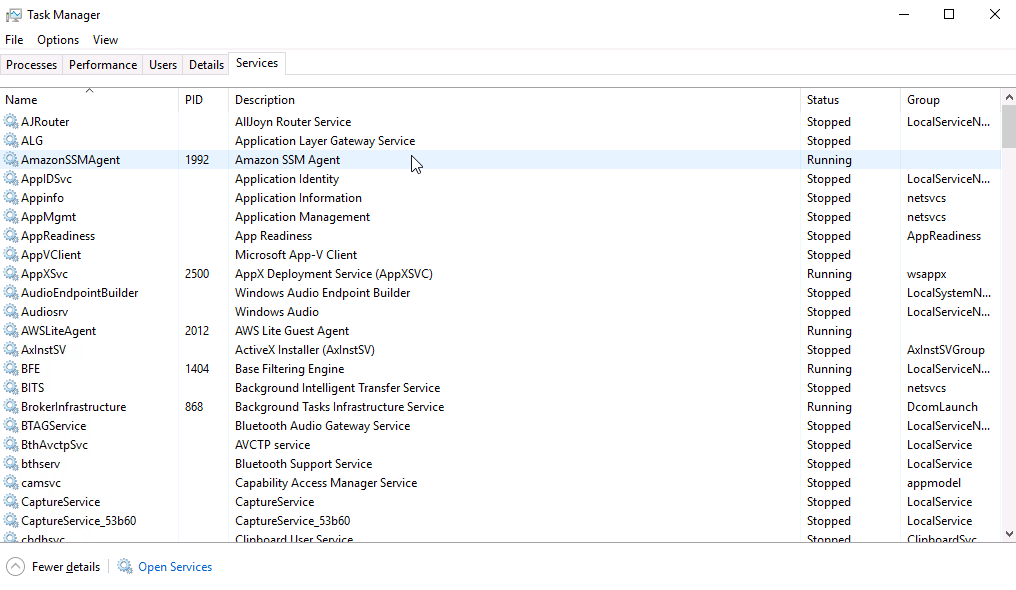Click the Audiosrv service gear icon
Screen dimensions: 1016x590
(11, 312)
